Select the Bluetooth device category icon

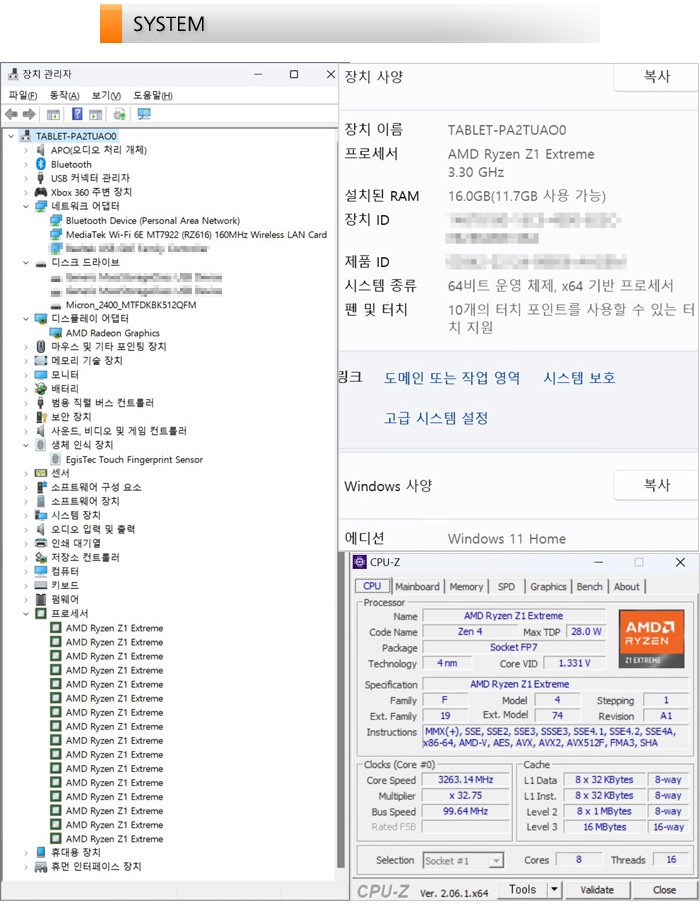tap(41, 164)
